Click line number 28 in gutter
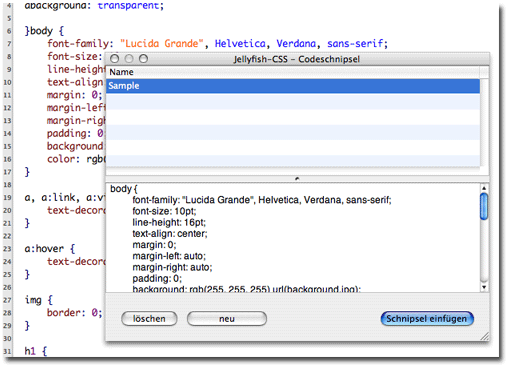Screen dimensions: 510x365 7,313
